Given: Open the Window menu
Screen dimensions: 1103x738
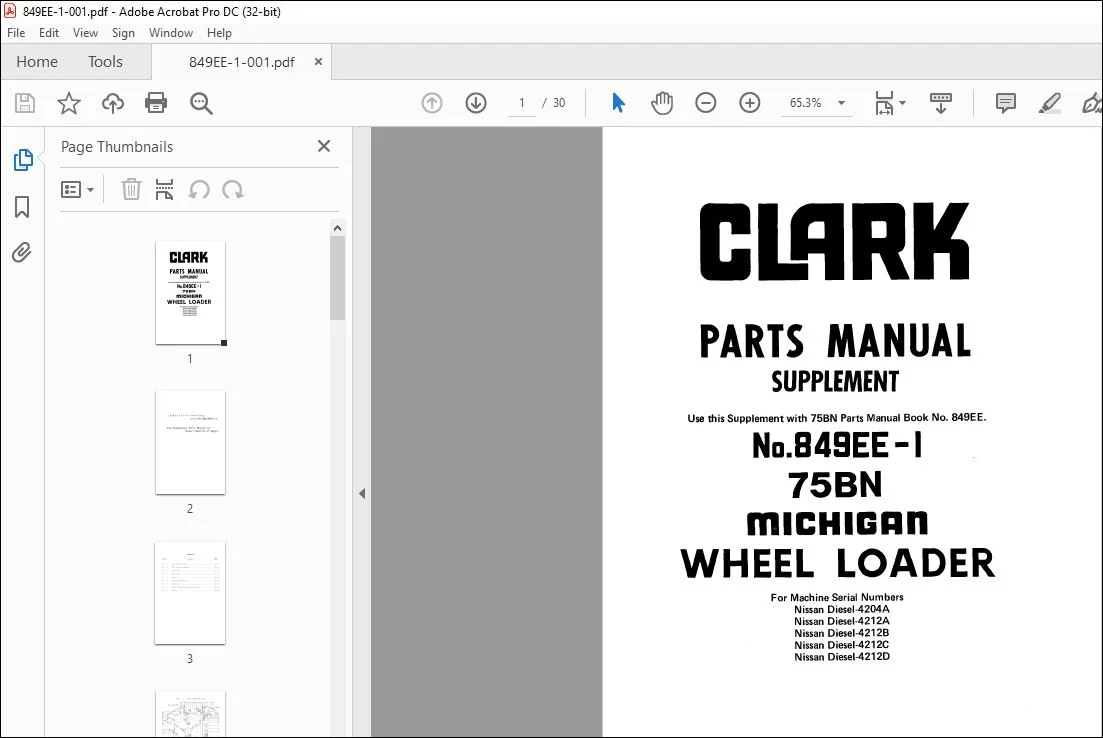Looking at the screenshot, I should (x=171, y=32).
